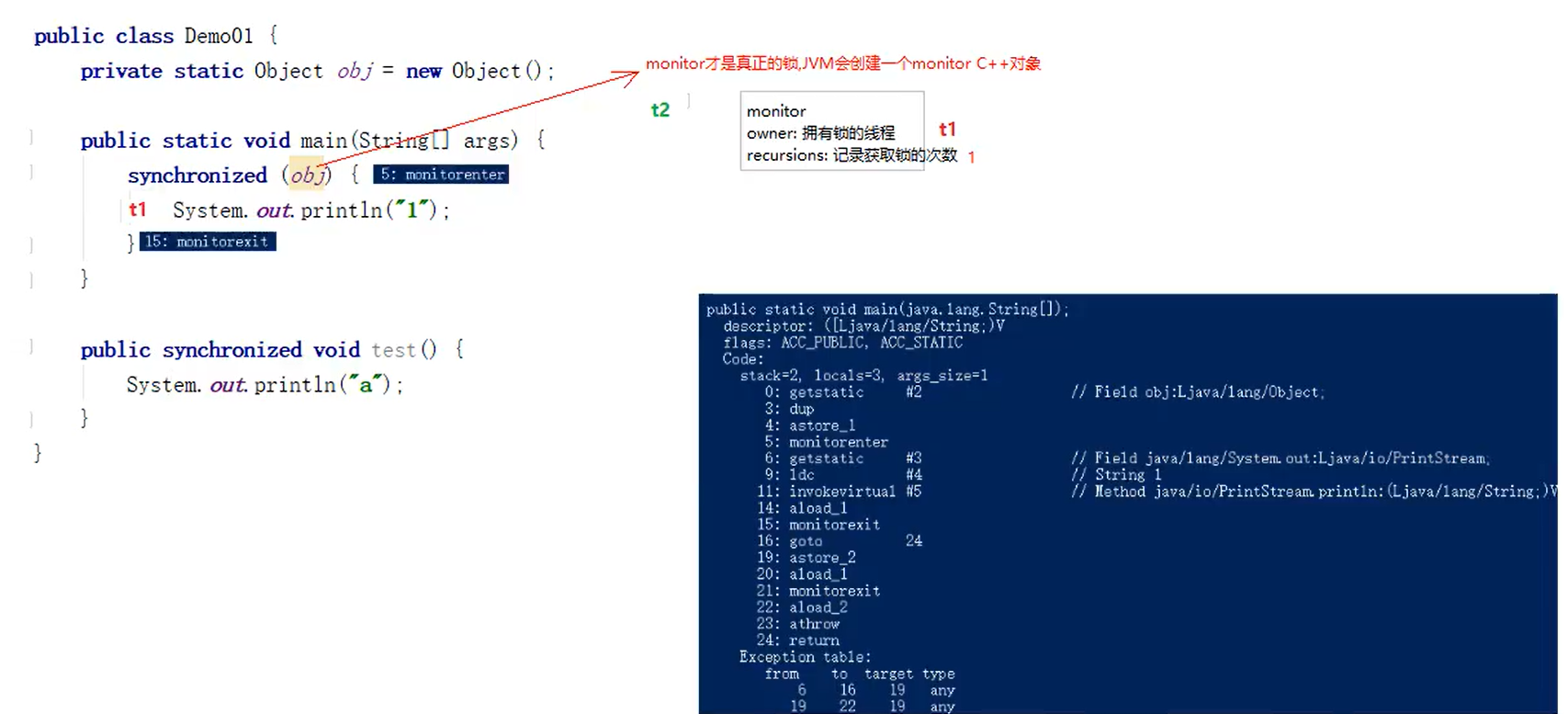Click the test method name
The height and width of the screenshot is (714, 1568).
pyautogui.click(x=393, y=350)
